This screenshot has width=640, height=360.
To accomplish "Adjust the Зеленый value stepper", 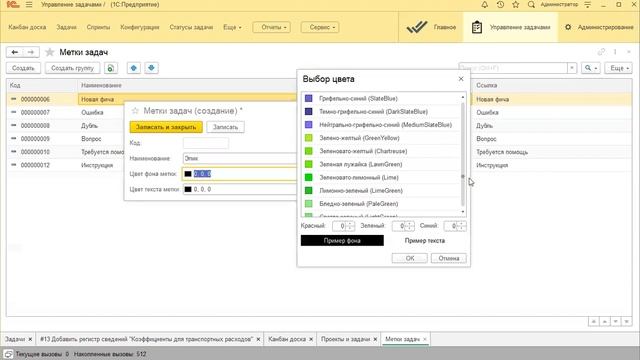I will click(410, 226).
